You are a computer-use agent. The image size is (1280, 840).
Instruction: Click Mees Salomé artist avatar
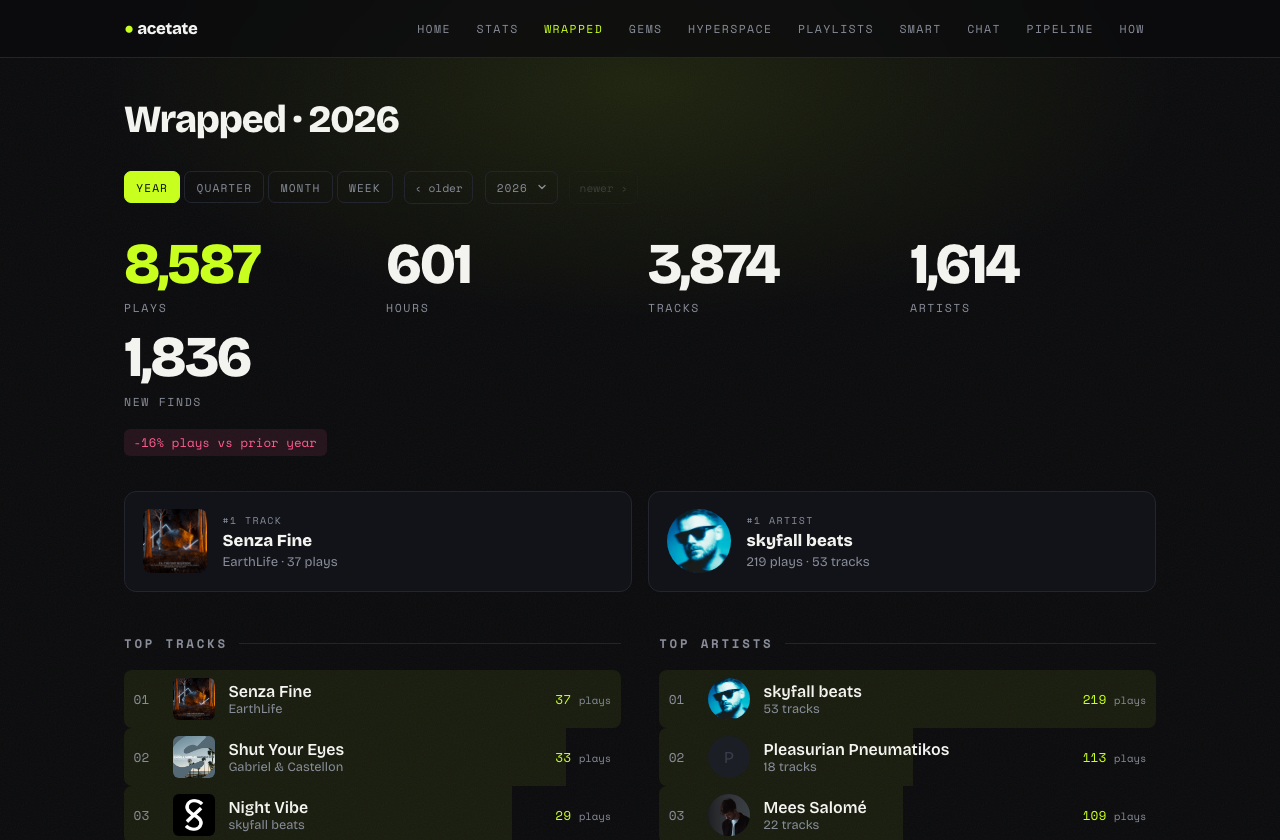[x=729, y=815]
